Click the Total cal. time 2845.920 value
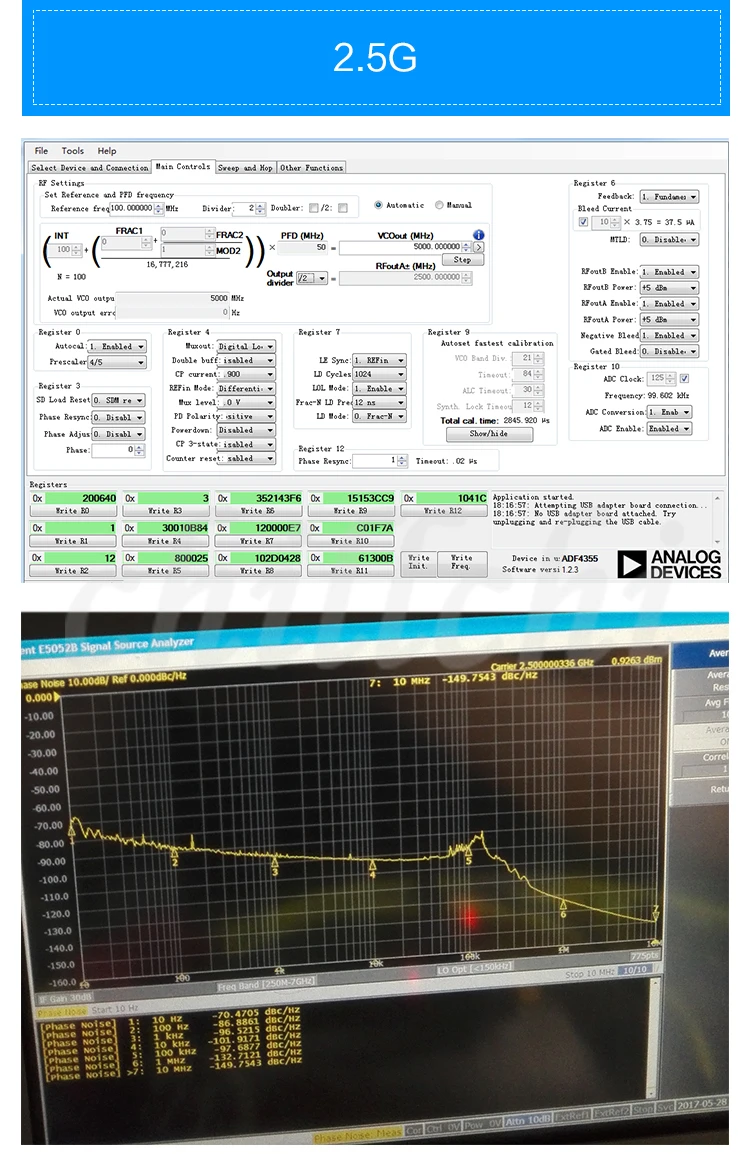Screen dimensions: 750x1176 coord(526,421)
